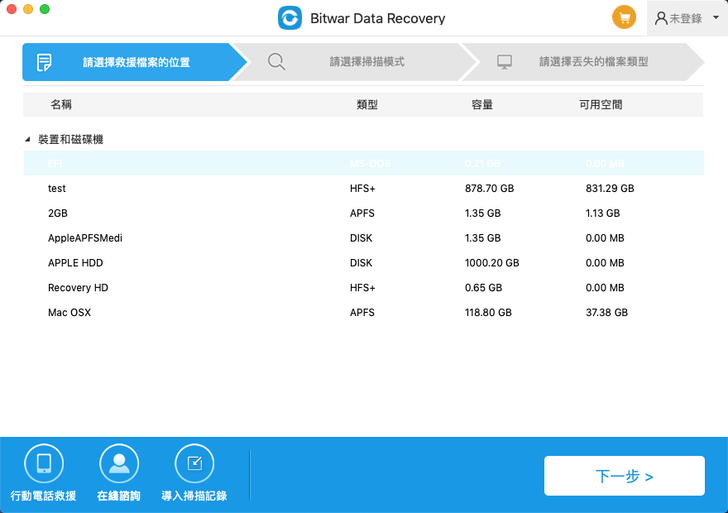This screenshot has width=728, height=513.
Task: Select the test HFS+ drive row
Action: (x=363, y=188)
